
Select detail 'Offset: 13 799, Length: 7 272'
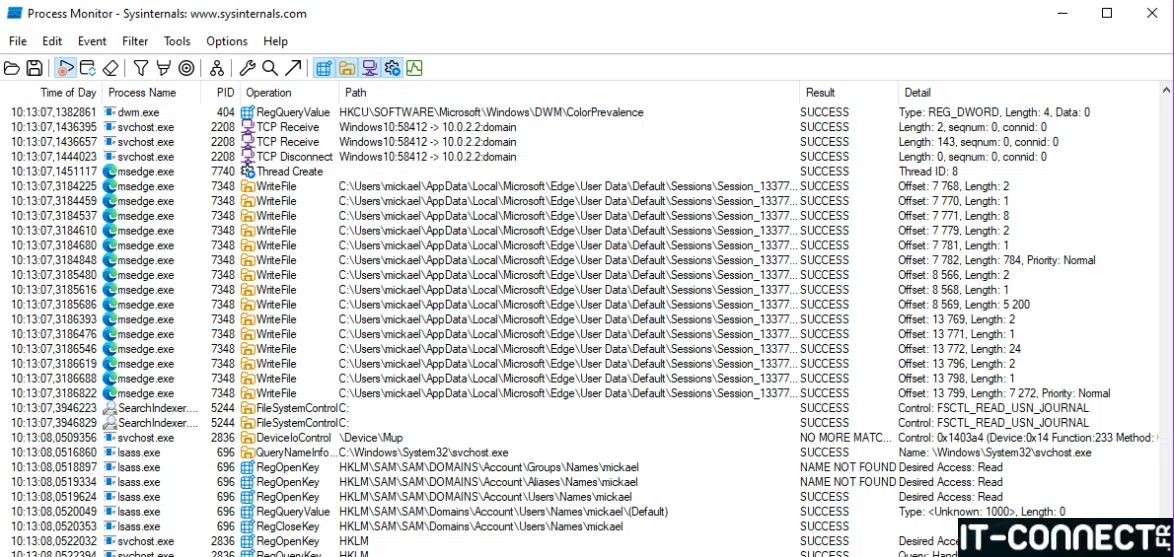coord(967,393)
